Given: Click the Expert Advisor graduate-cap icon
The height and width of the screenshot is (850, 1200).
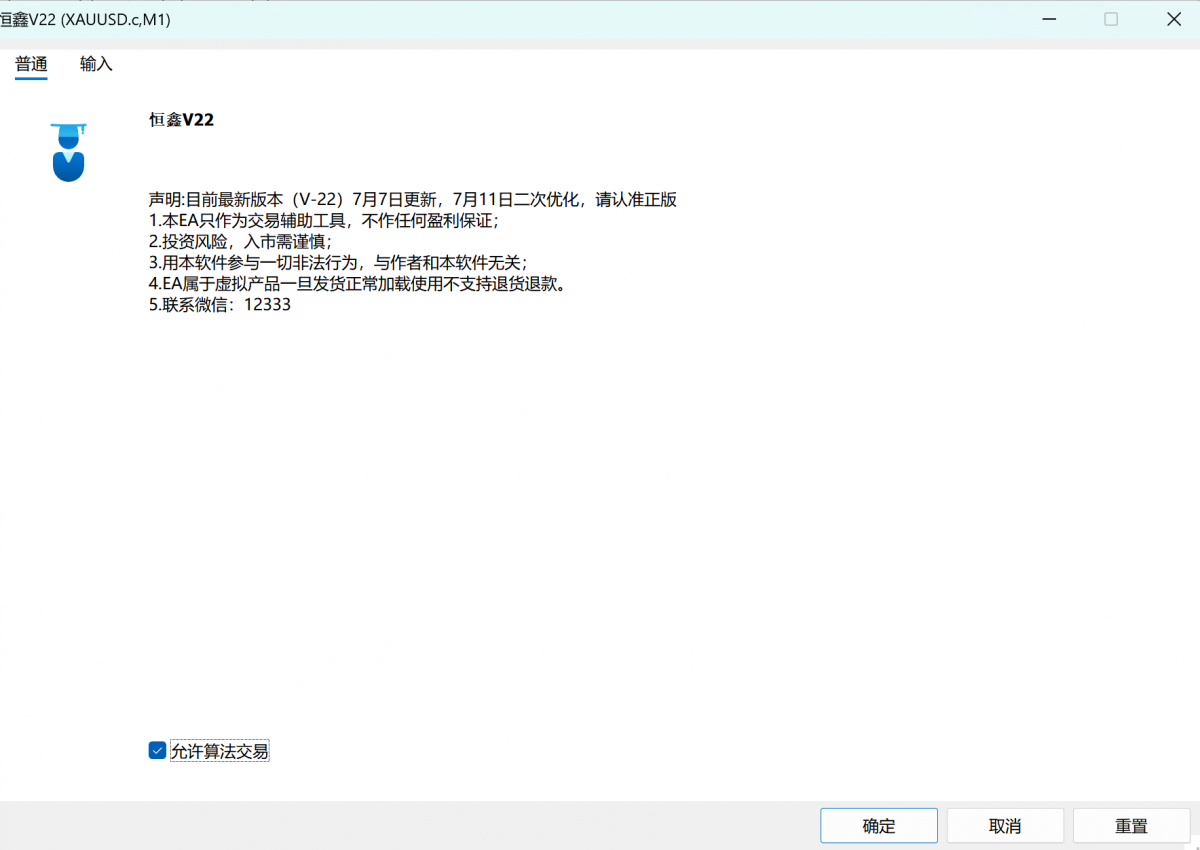Looking at the screenshot, I should tap(68, 152).
